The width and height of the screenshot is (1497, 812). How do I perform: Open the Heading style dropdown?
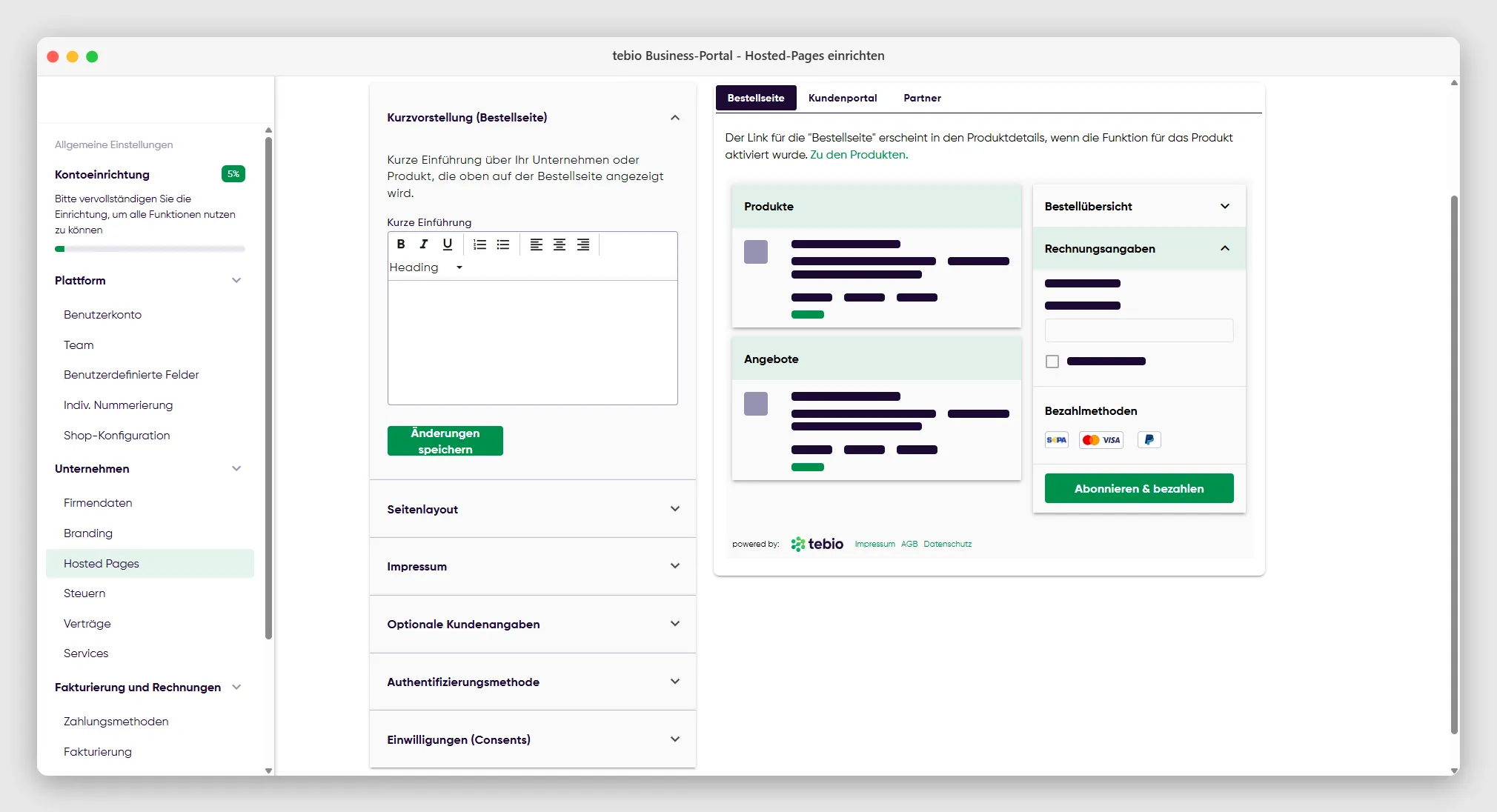(426, 267)
